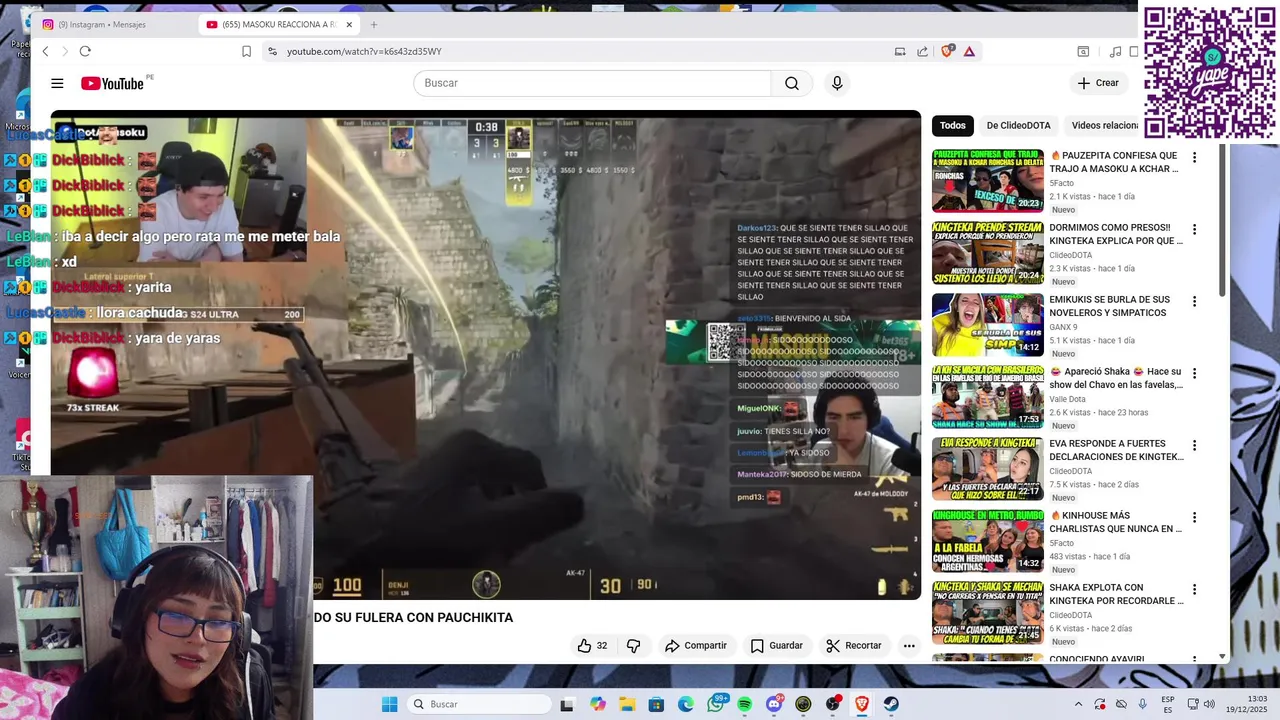Viewport: 1280px width, 720px height.
Task: Click the main video player
Action: 486,355
